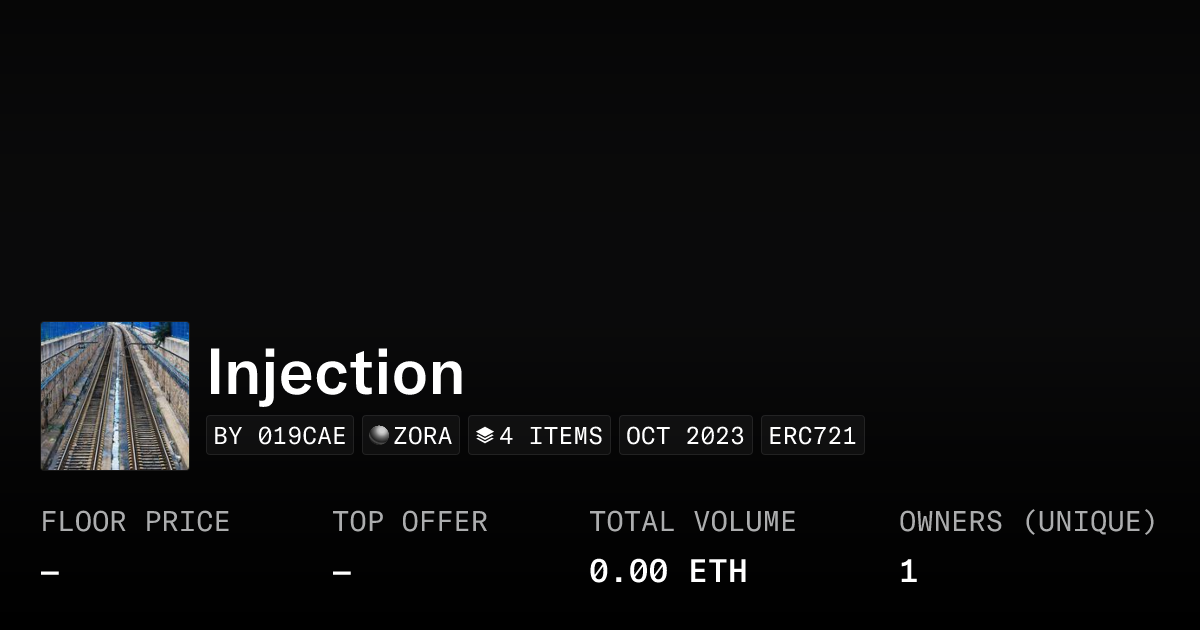
Task: Select the (UNIQUE) qualifier text
Action: click(1089, 522)
